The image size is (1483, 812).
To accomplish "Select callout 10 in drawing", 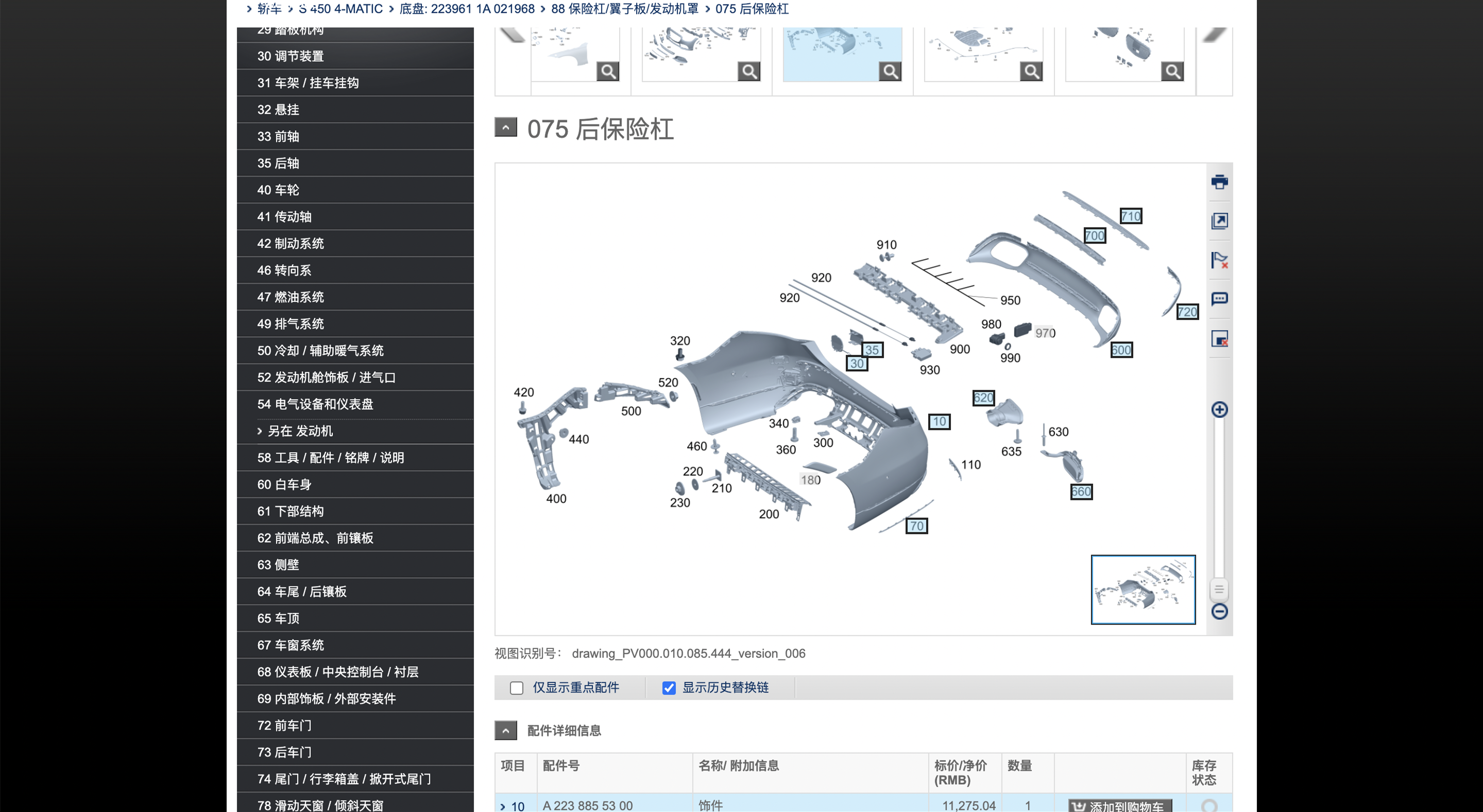I will click(x=940, y=421).
